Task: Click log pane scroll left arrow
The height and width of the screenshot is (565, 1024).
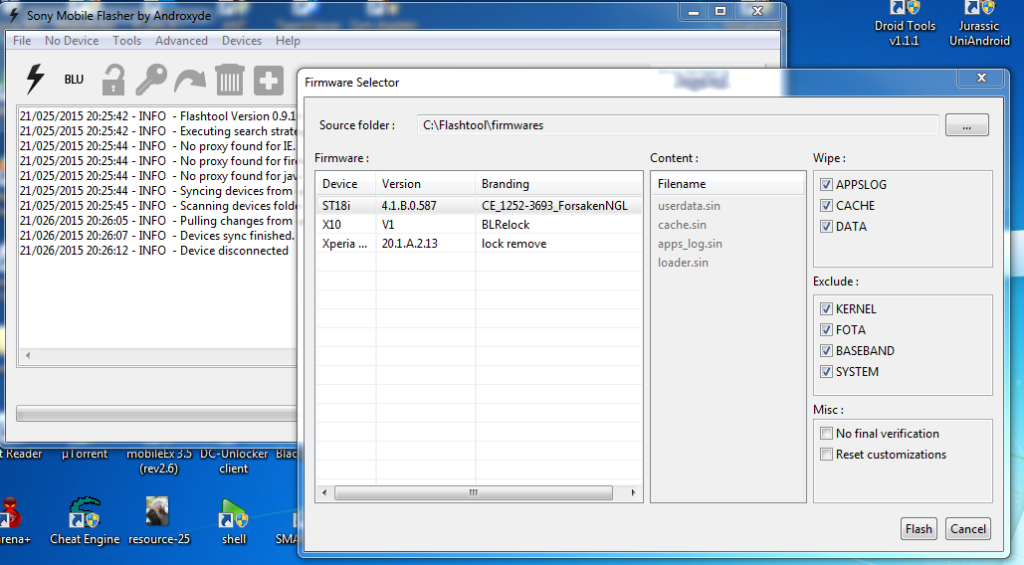Action: tap(27, 355)
